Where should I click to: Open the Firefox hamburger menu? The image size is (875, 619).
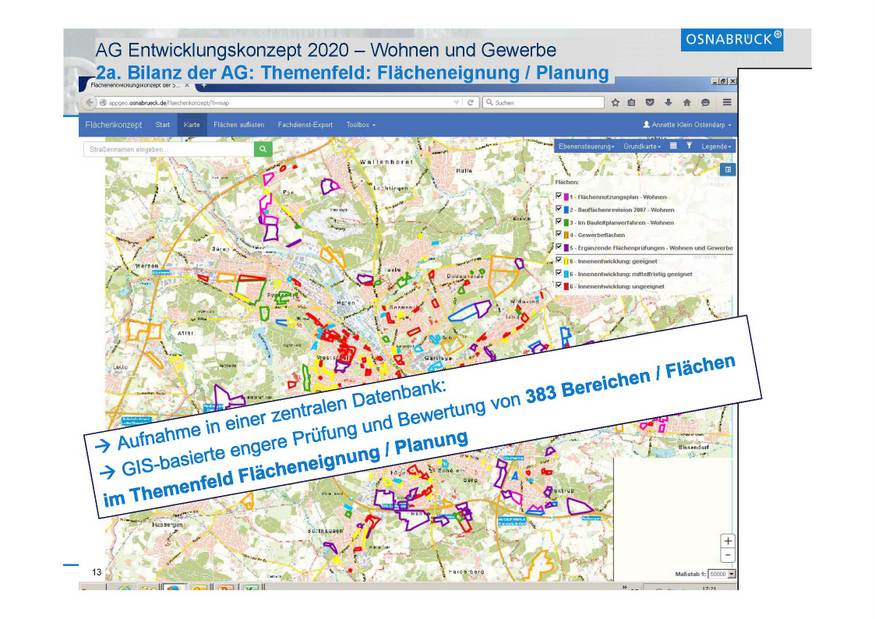[726, 102]
